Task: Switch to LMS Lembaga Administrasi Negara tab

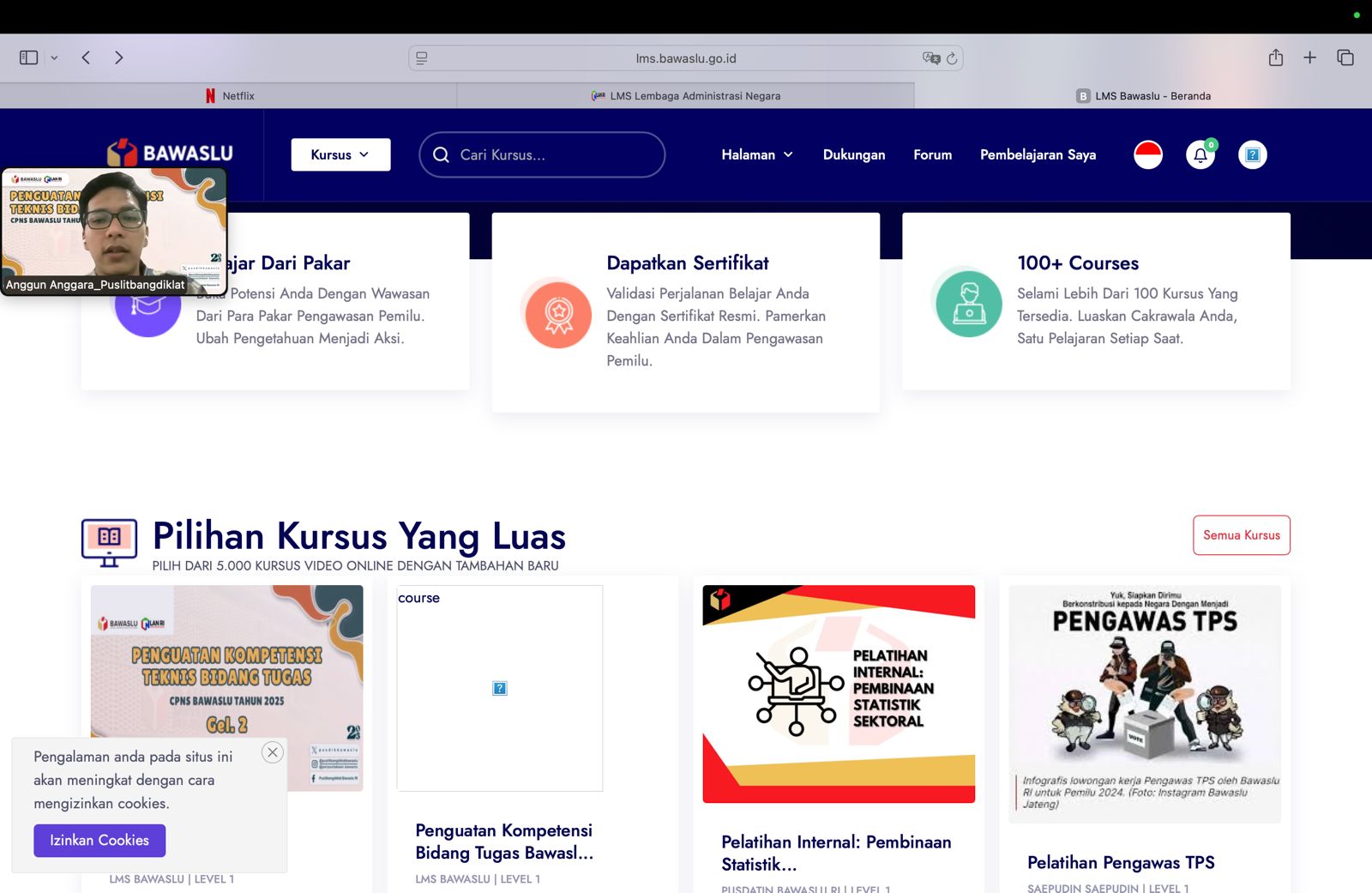Action: click(x=685, y=96)
